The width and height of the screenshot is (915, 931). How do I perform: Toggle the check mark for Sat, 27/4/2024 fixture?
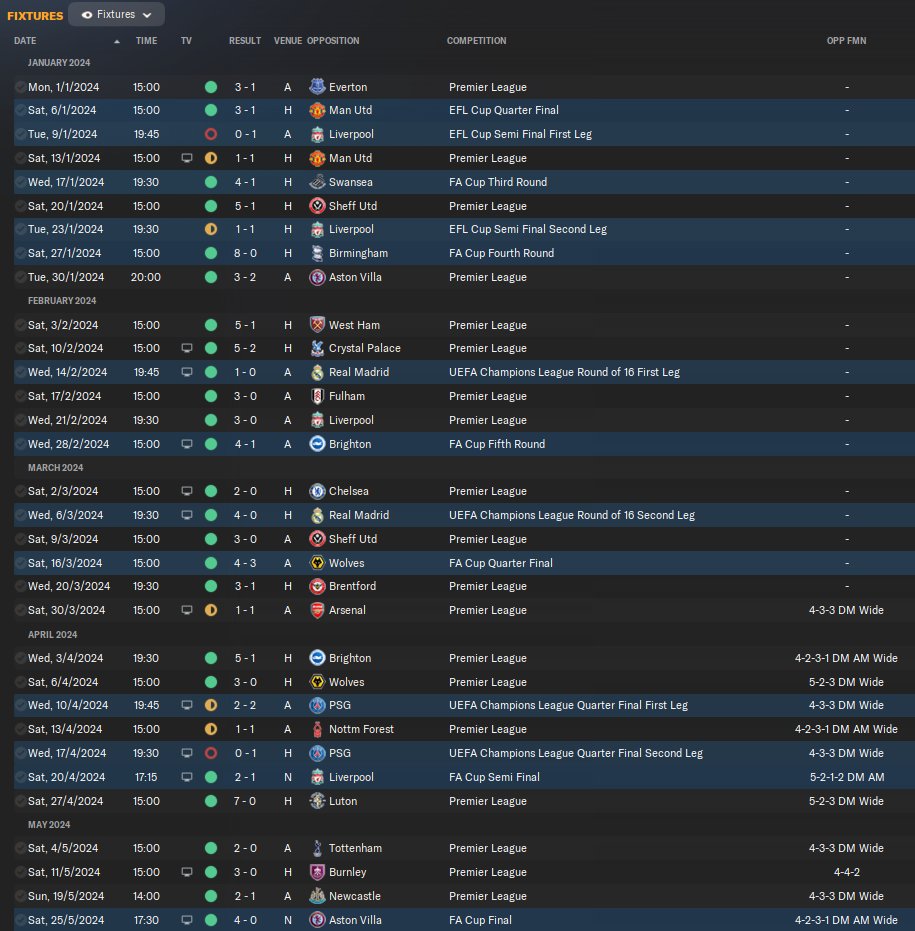click(x=20, y=801)
